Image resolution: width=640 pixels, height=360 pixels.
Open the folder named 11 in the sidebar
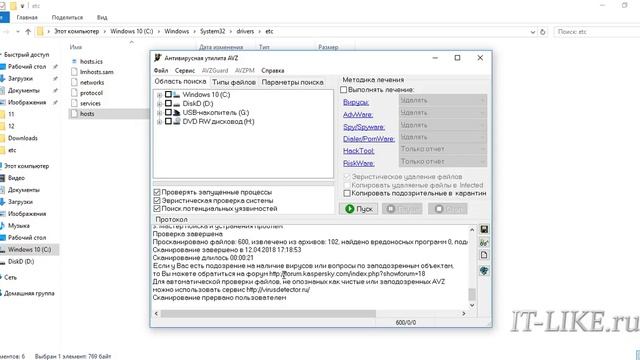[x=11, y=114]
